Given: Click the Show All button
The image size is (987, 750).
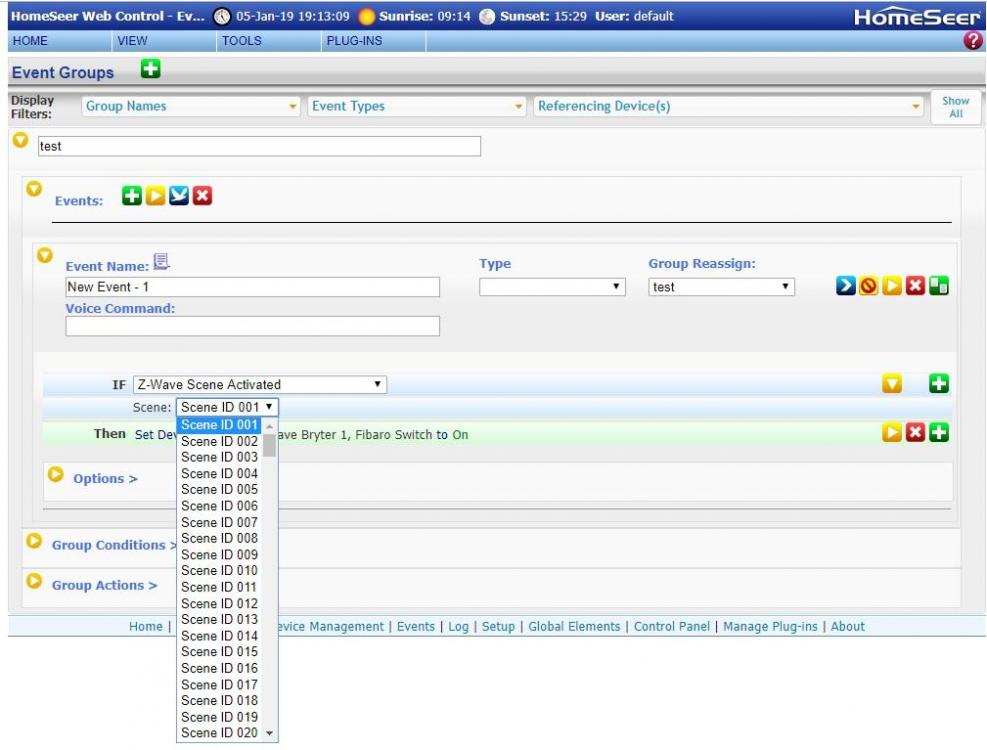Looking at the screenshot, I should [x=955, y=107].
